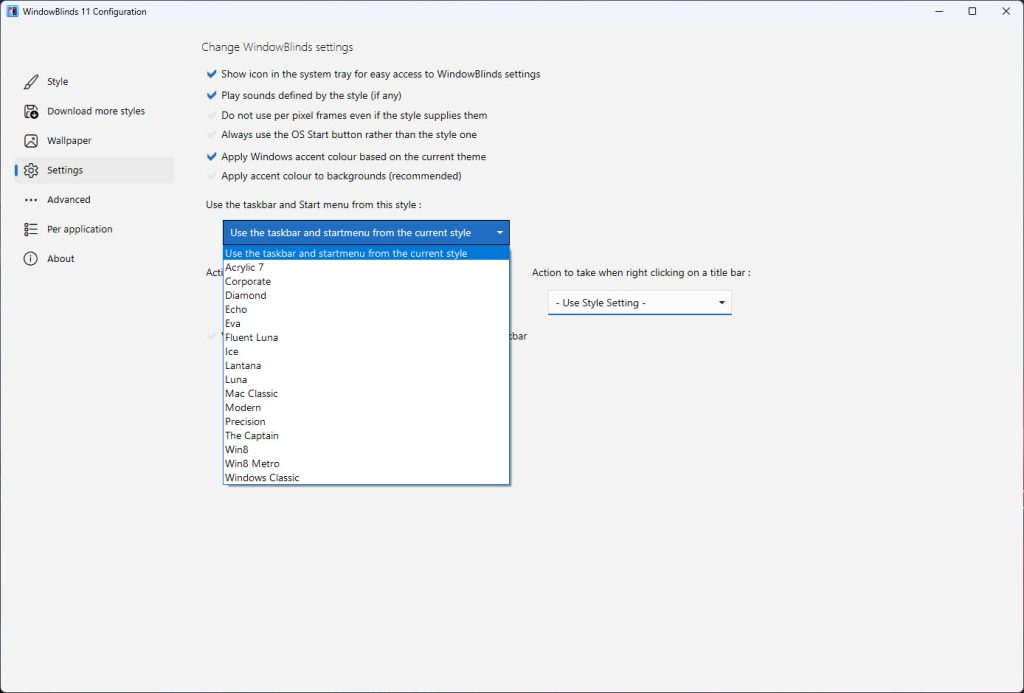Minimize the WindowBlinds window
This screenshot has width=1024, height=693.
pyautogui.click(x=939, y=11)
